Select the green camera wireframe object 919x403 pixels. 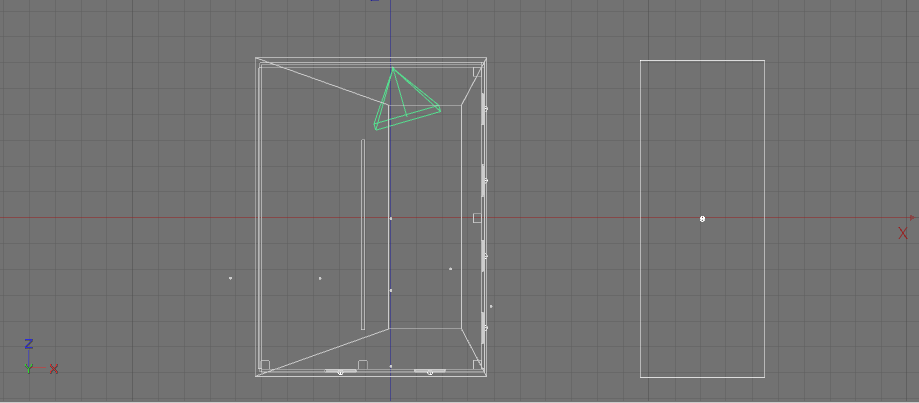pos(407,99)
